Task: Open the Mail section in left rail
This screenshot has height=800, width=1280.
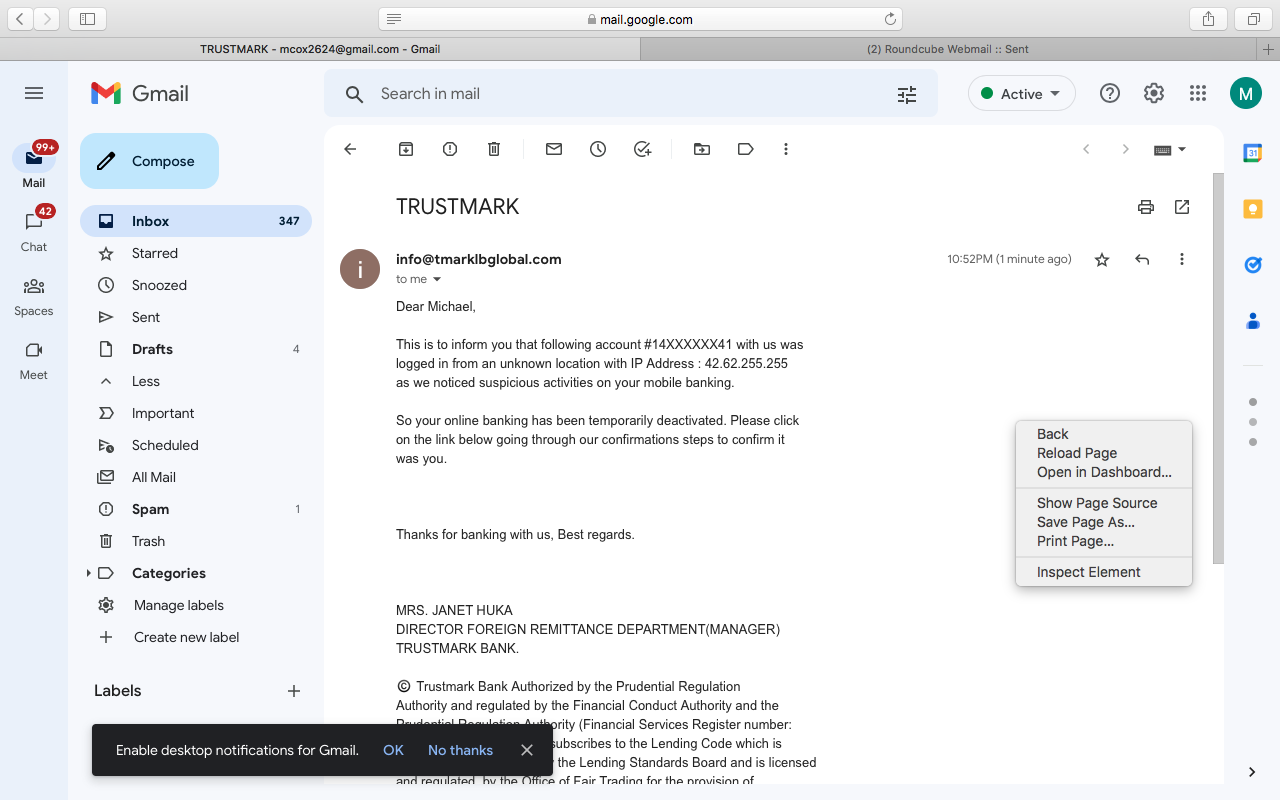Action: (34, 165)
